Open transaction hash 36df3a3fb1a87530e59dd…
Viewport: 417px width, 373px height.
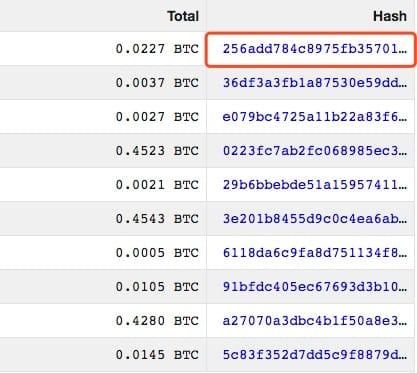click(315, 83)
